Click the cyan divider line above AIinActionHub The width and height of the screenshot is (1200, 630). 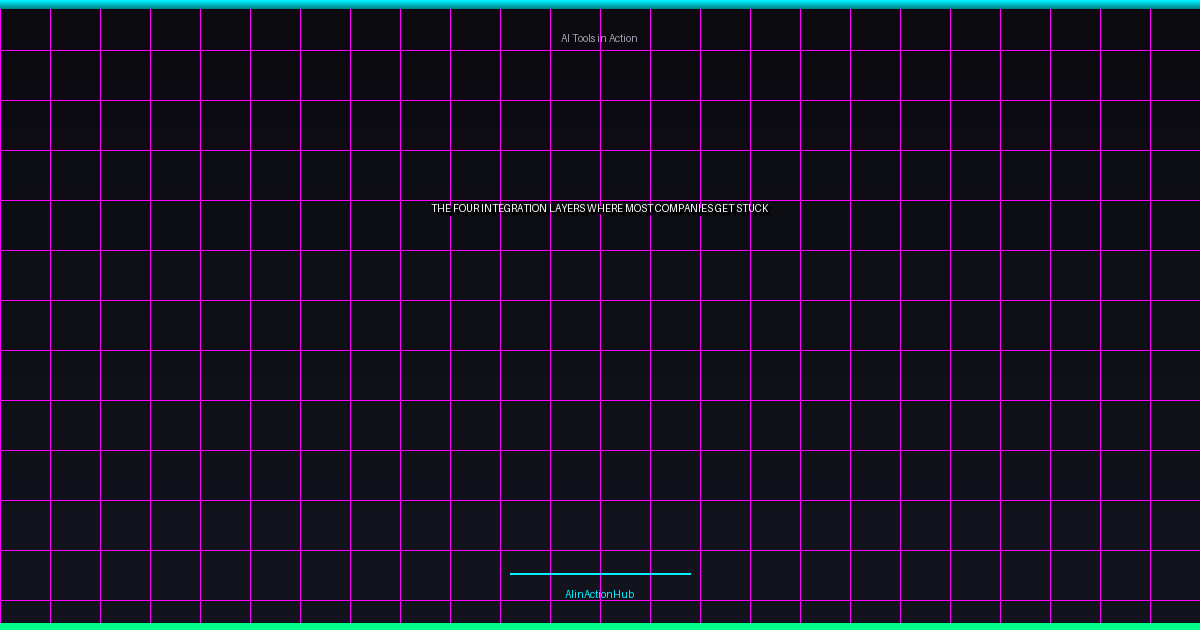pyautogui.click(x=600, y=574)
